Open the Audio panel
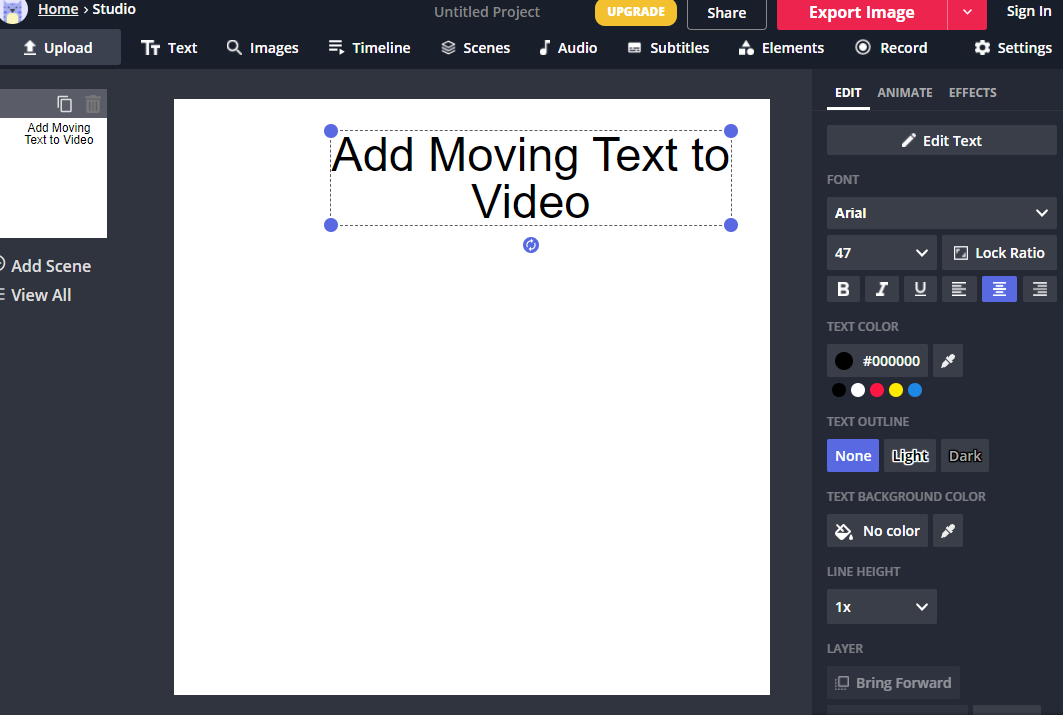1063x715 pixels. click(x=567, y=47)
